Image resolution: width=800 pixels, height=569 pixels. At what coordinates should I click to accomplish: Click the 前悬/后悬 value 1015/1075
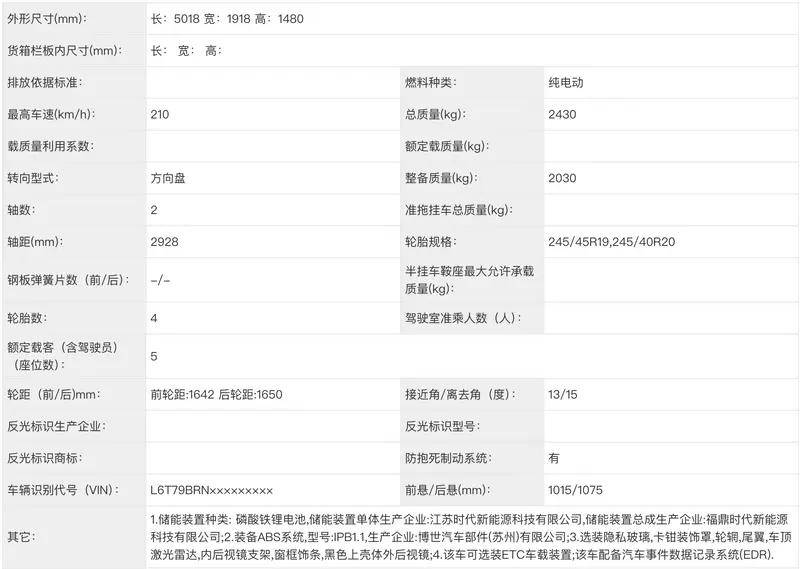[575, 490]
